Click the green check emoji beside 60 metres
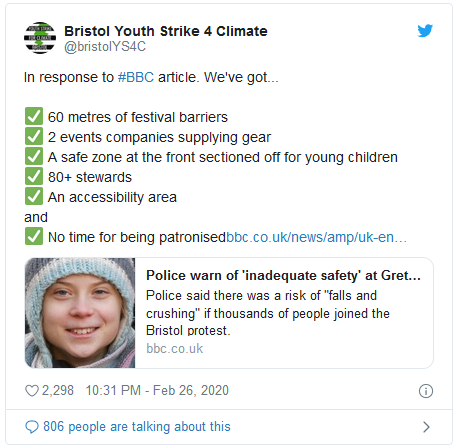The width and height of the screenshot is (459, 448). pos(34,116)
